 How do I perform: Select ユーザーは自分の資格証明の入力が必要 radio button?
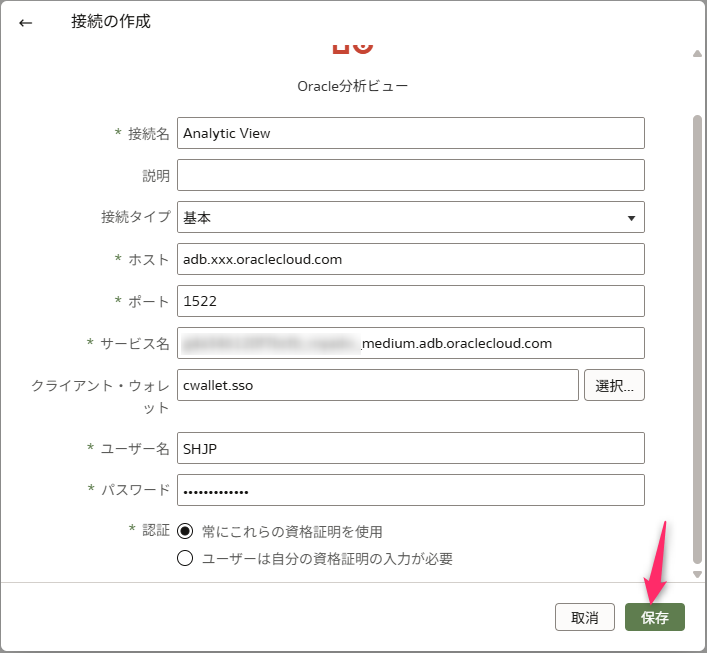pos(185,558)
